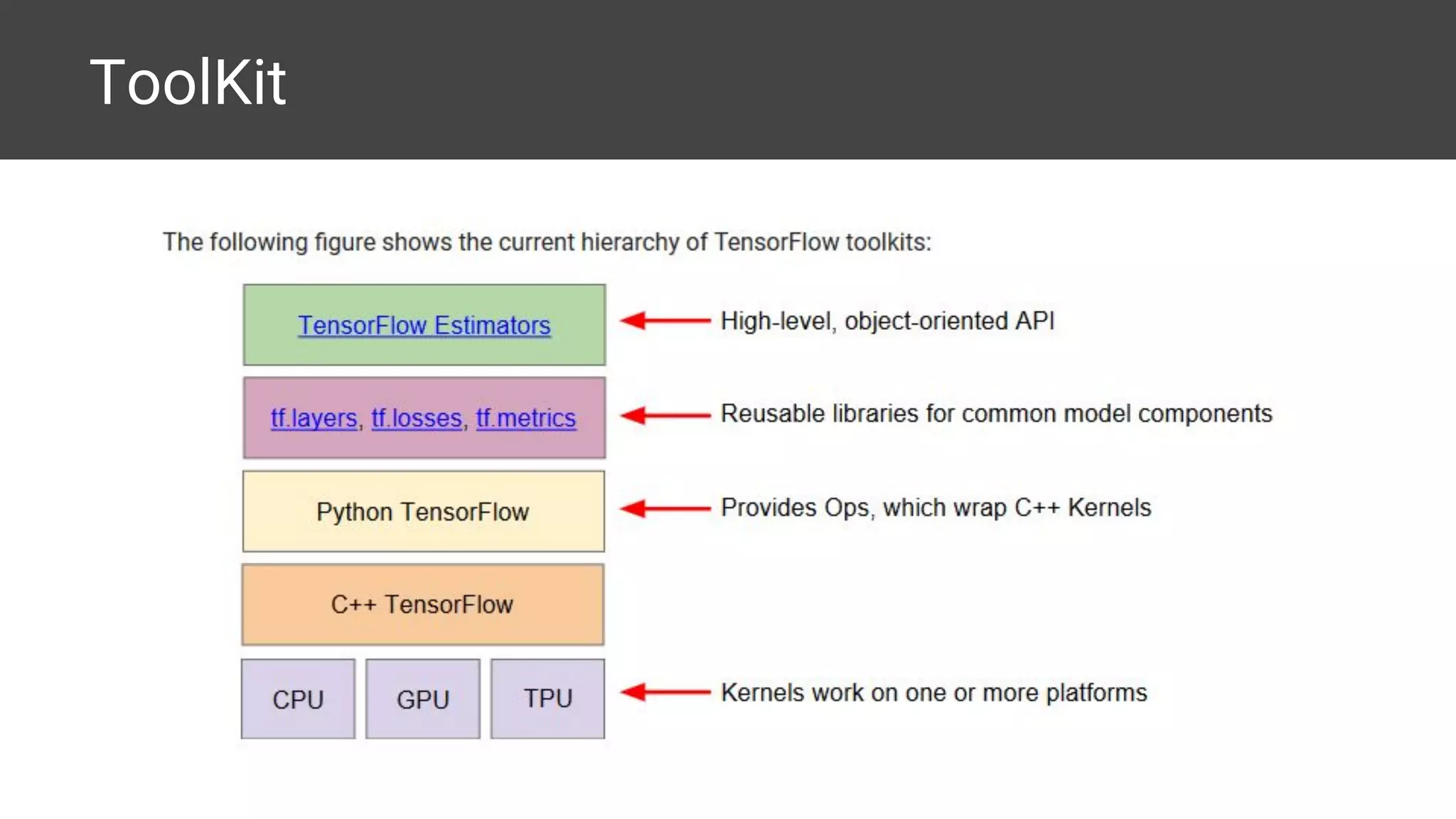Click 'Kernels work on one or more platforms' label
The width and height of the screenshot is (1456, 819).
click(x=933, y=692)
